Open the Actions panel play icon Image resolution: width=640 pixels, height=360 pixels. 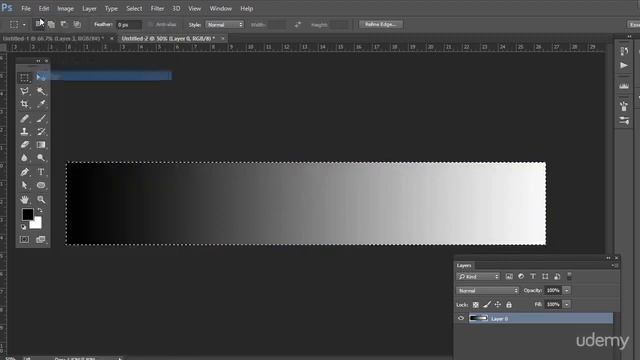pos(624,65)
